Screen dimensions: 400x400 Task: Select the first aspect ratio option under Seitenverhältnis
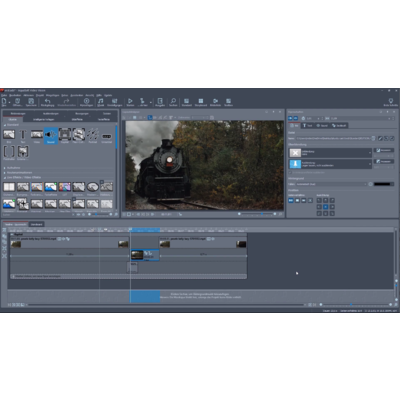pos(291,200)
